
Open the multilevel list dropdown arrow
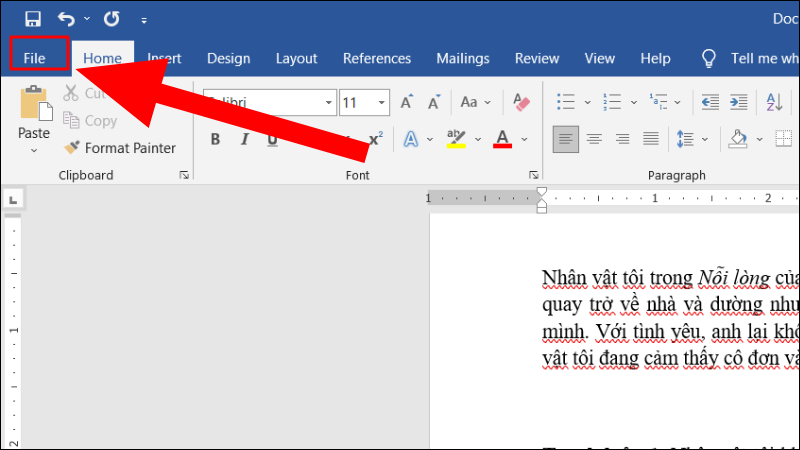678,102
